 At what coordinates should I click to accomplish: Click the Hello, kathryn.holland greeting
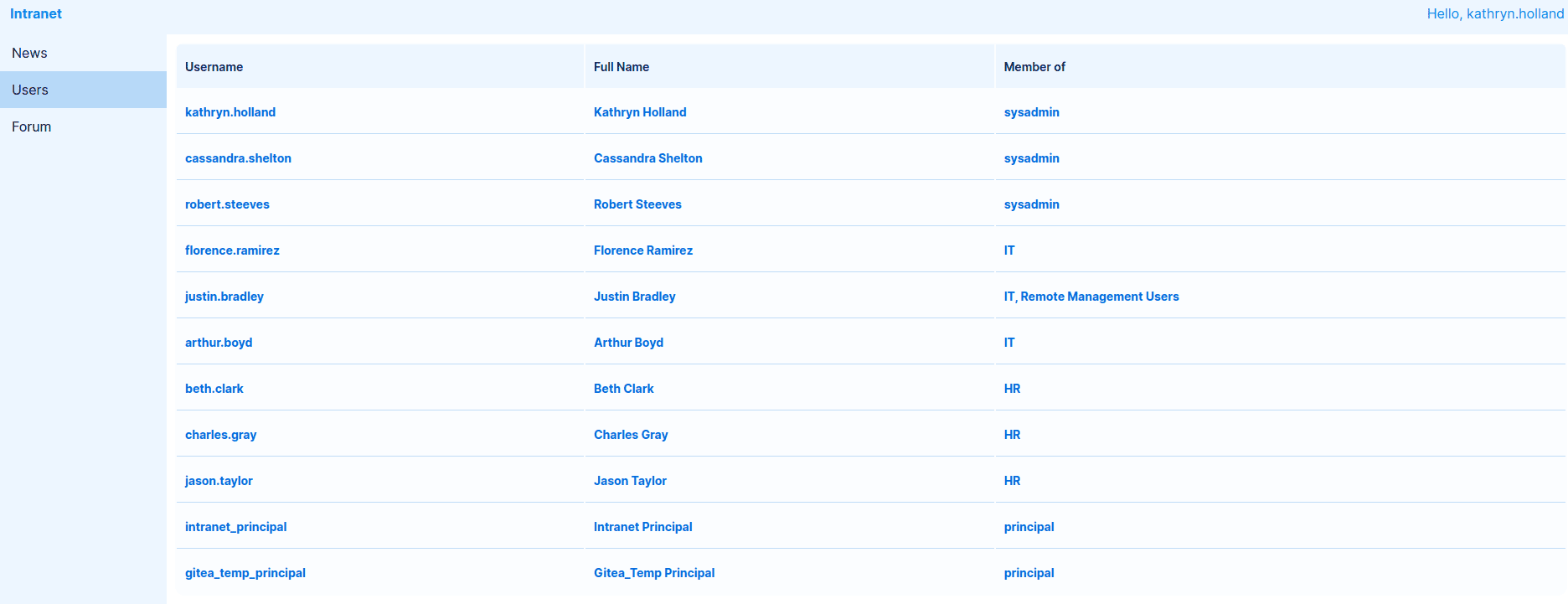[1495, 13]
